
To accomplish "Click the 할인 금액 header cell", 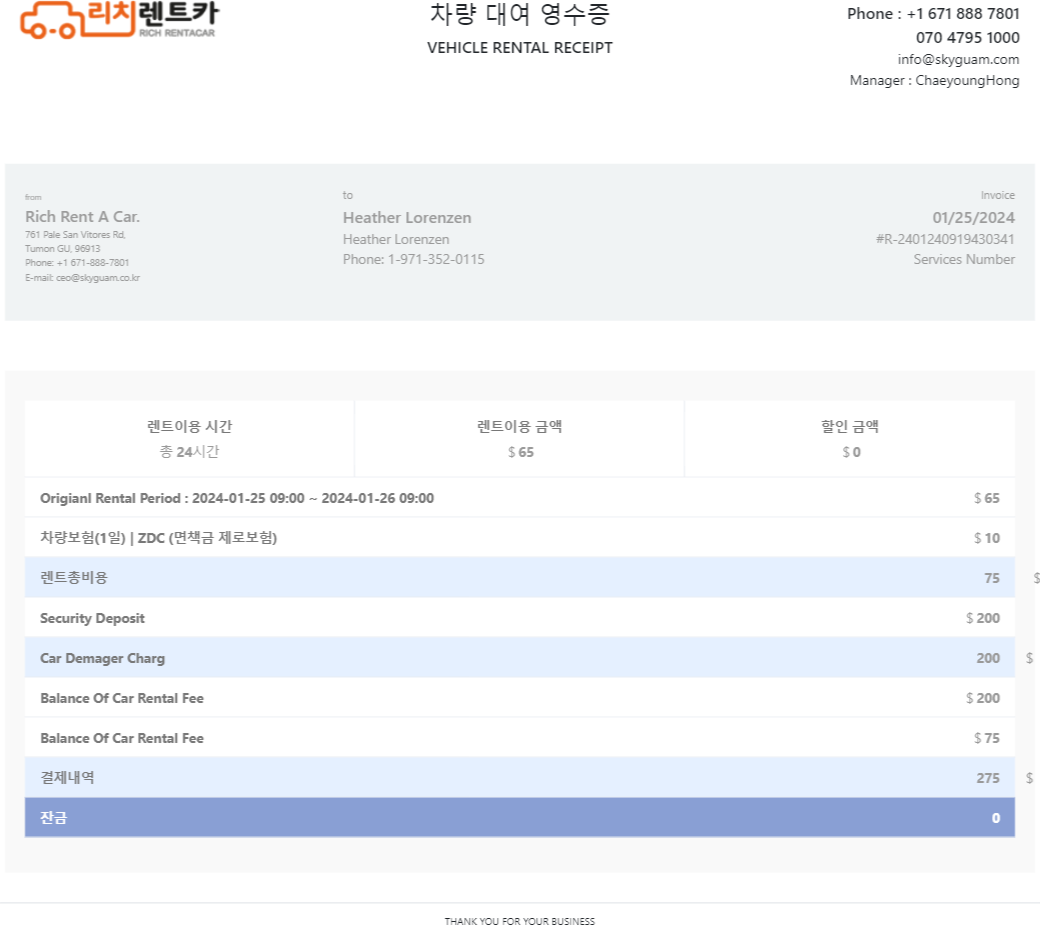I will [850, 427].
